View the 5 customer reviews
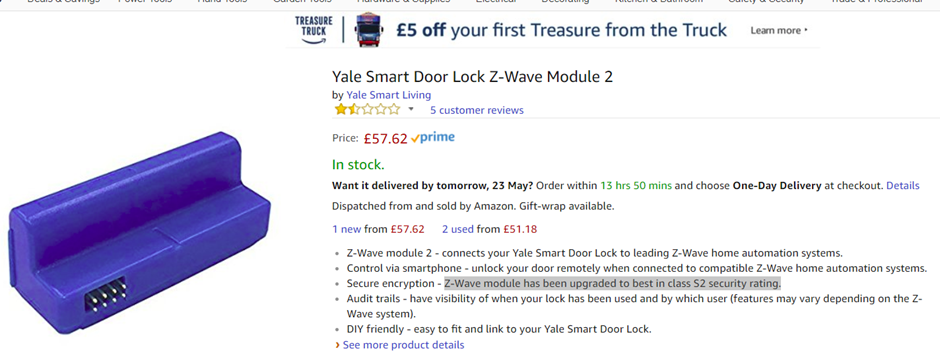 pos(477,110)
